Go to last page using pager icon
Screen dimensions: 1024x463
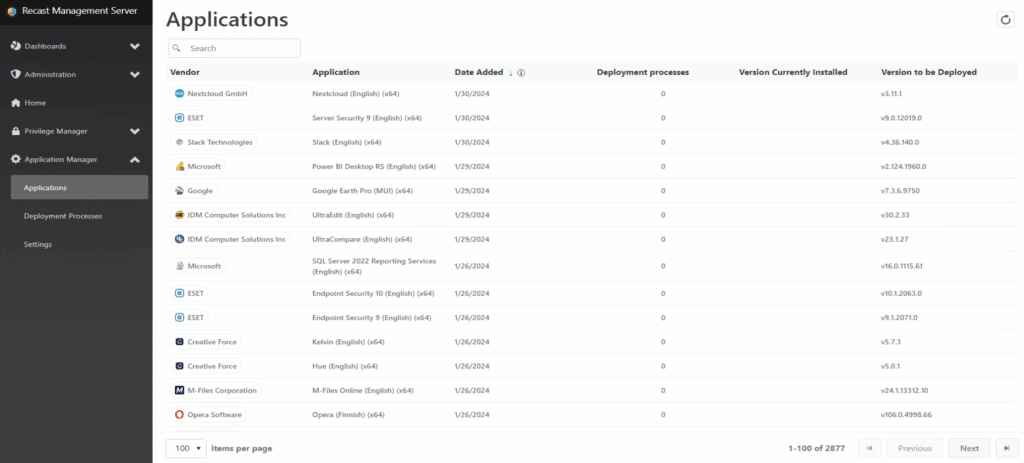[x=1006, y=448]
